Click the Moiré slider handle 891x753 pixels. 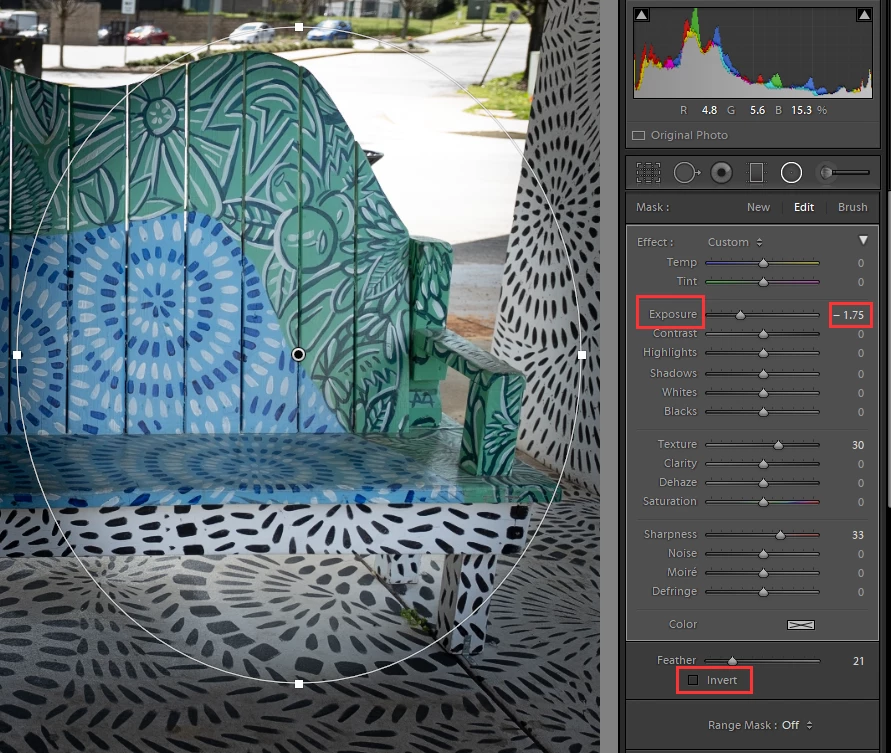pyautogui.click(x=763, y=573)
